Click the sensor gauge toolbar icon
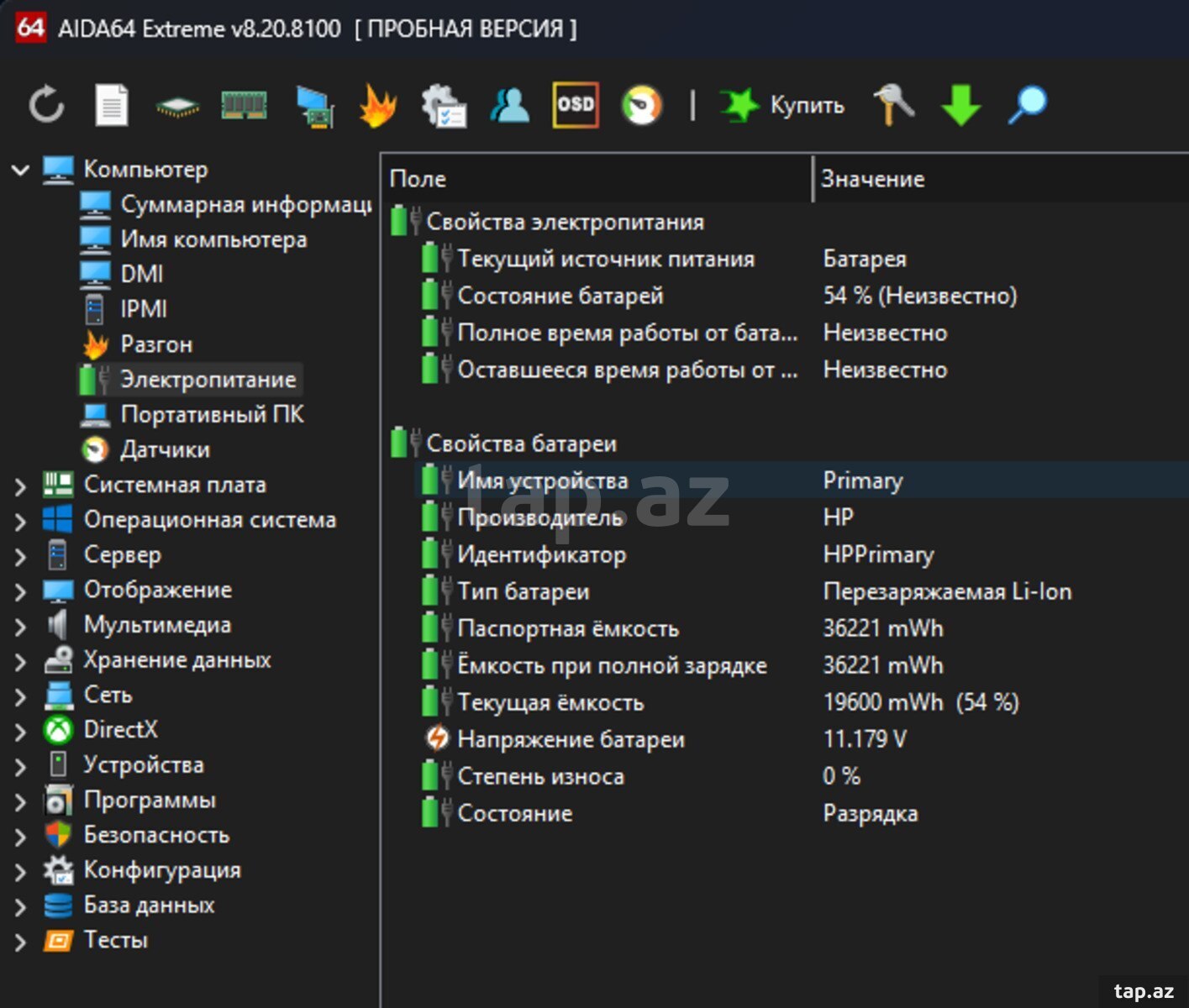The image size is (1189, 1008). pos(642,106)
